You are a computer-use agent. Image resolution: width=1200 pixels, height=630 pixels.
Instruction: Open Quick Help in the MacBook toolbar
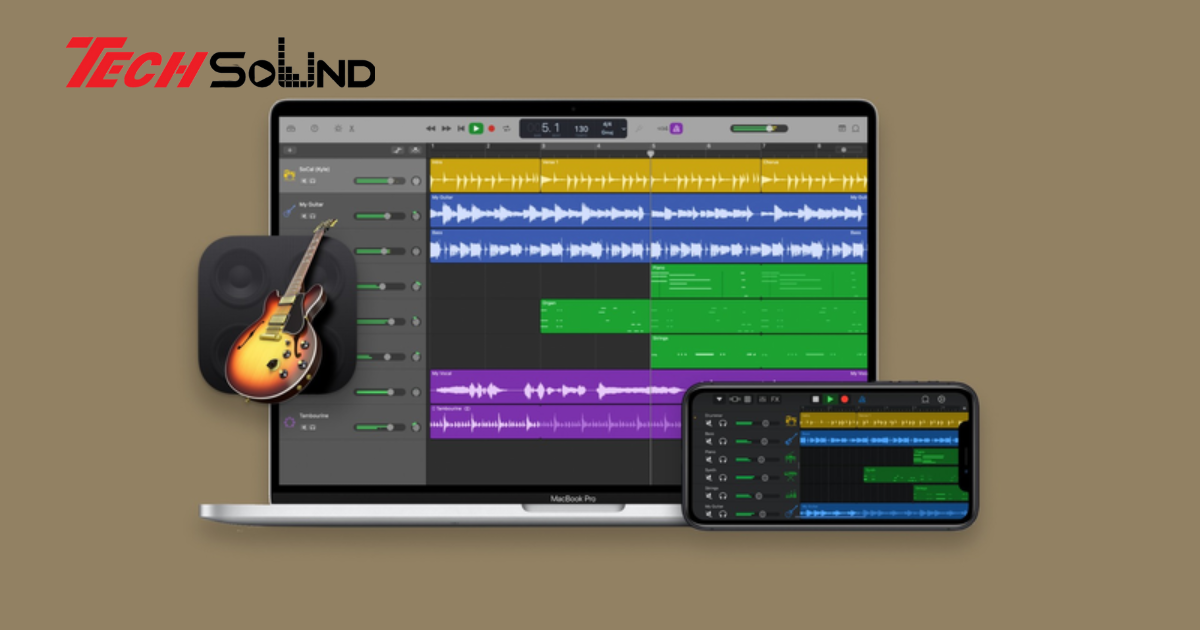[x=314, y=129]
